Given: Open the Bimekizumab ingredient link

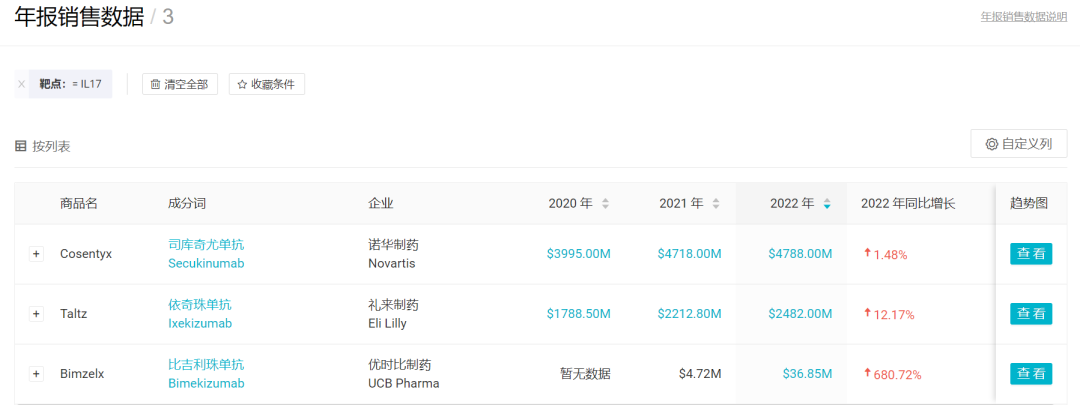Looking at the screenshot, I should point(206,383).
